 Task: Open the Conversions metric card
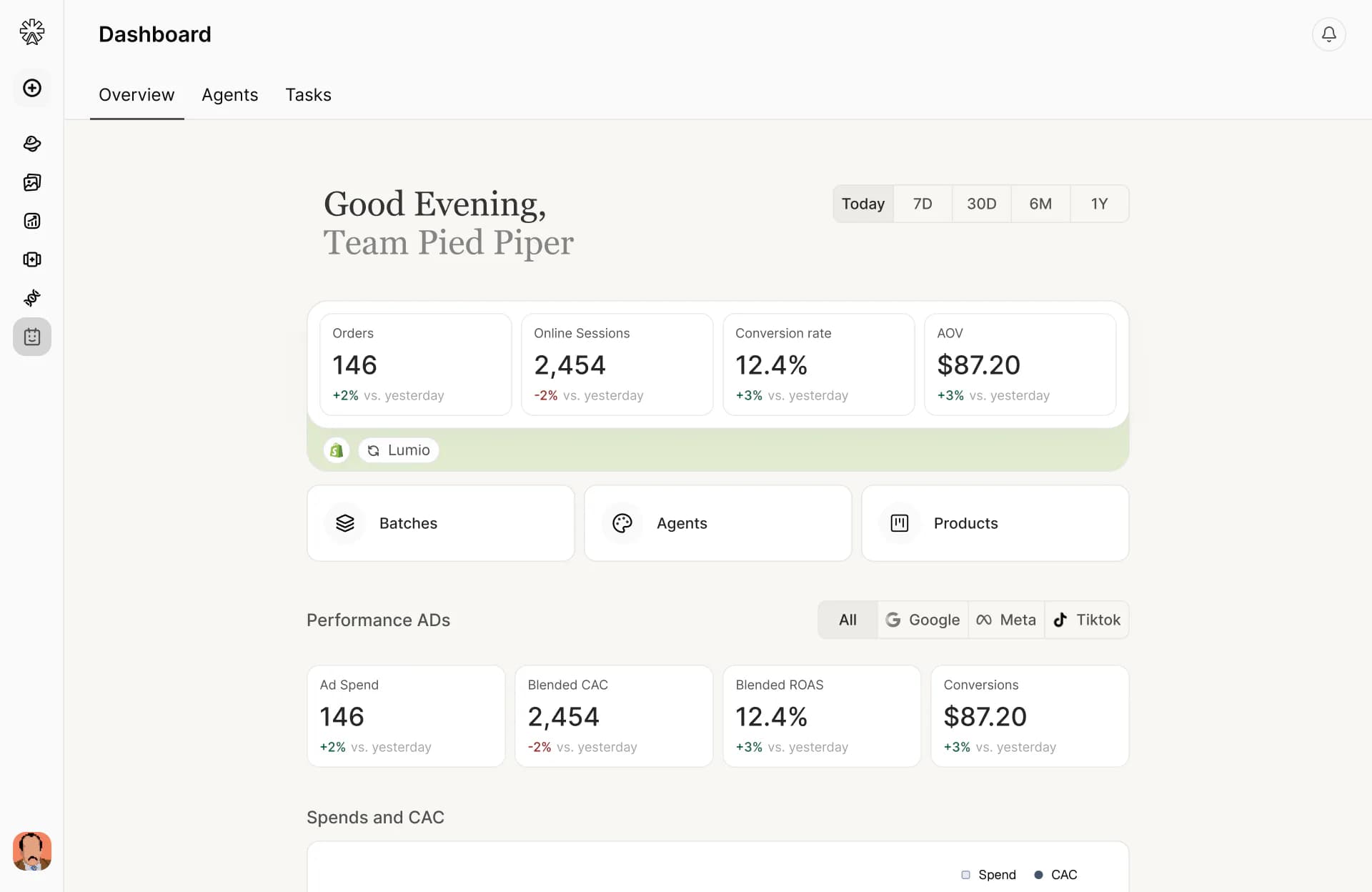1030,716
